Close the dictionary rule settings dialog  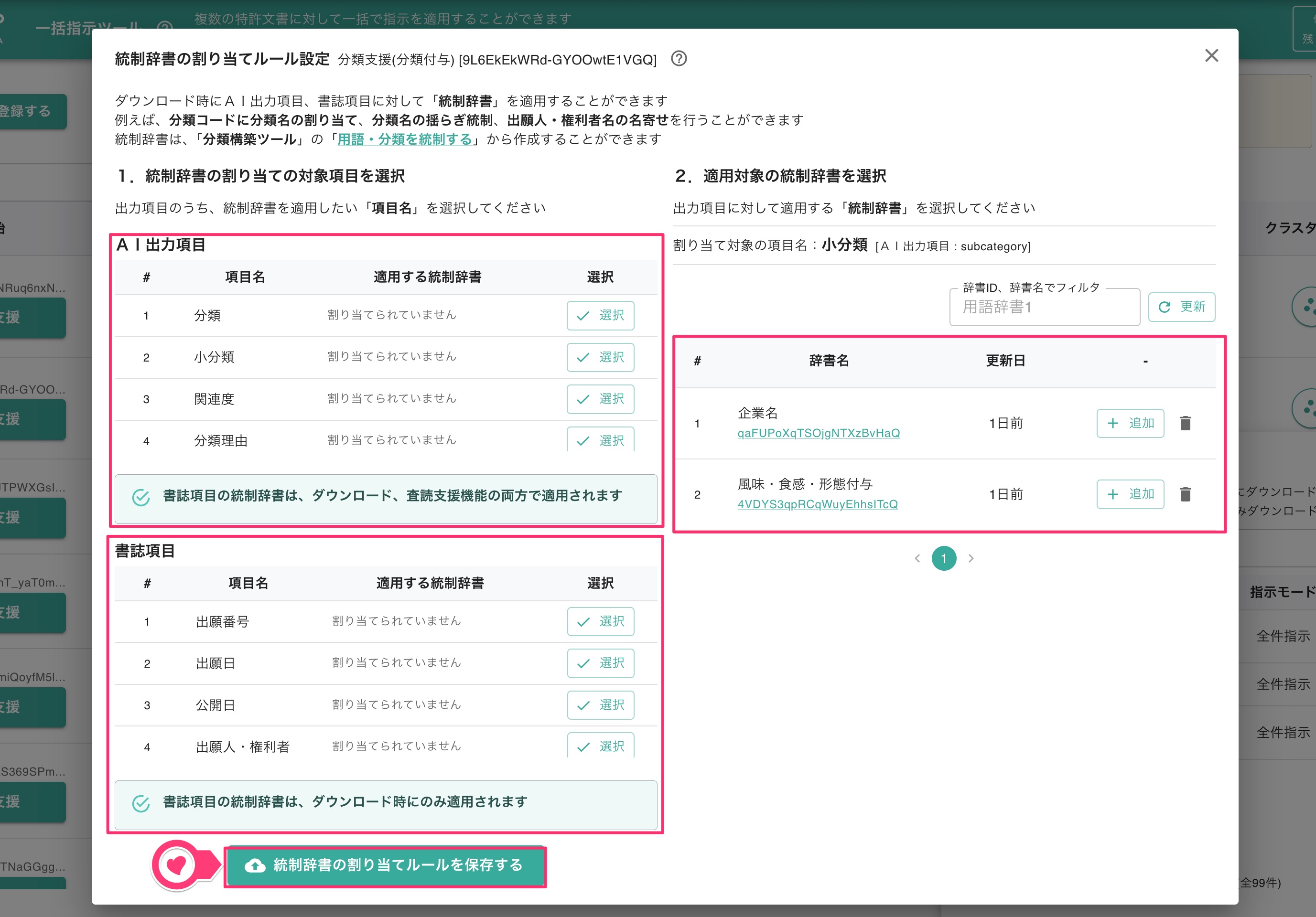[x=1211, y=55]
